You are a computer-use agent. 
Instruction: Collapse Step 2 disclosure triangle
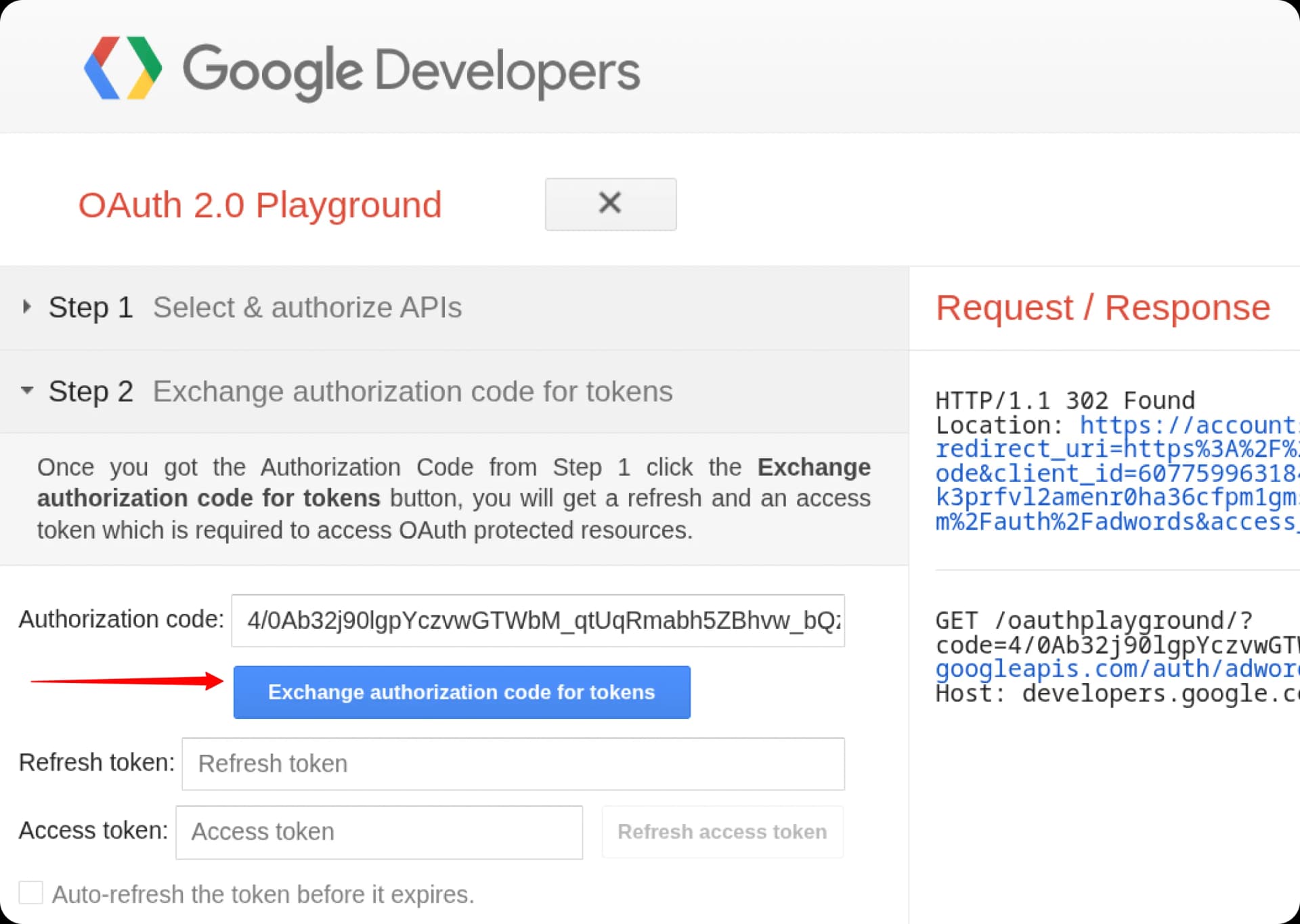coord(27,391)
